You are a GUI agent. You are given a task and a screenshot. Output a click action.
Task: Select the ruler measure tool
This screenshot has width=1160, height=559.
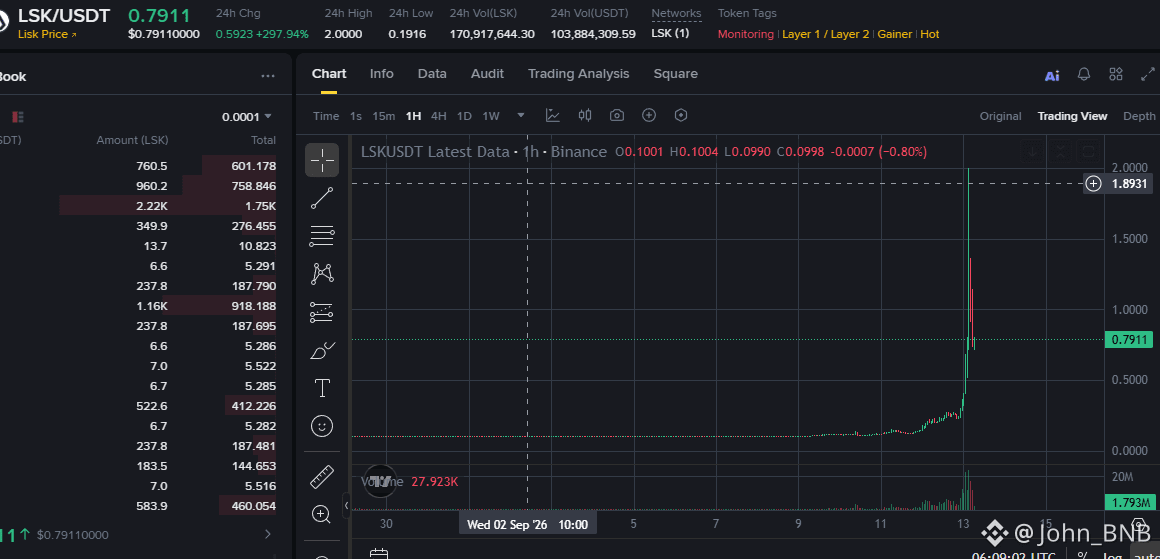click(322, 477)
